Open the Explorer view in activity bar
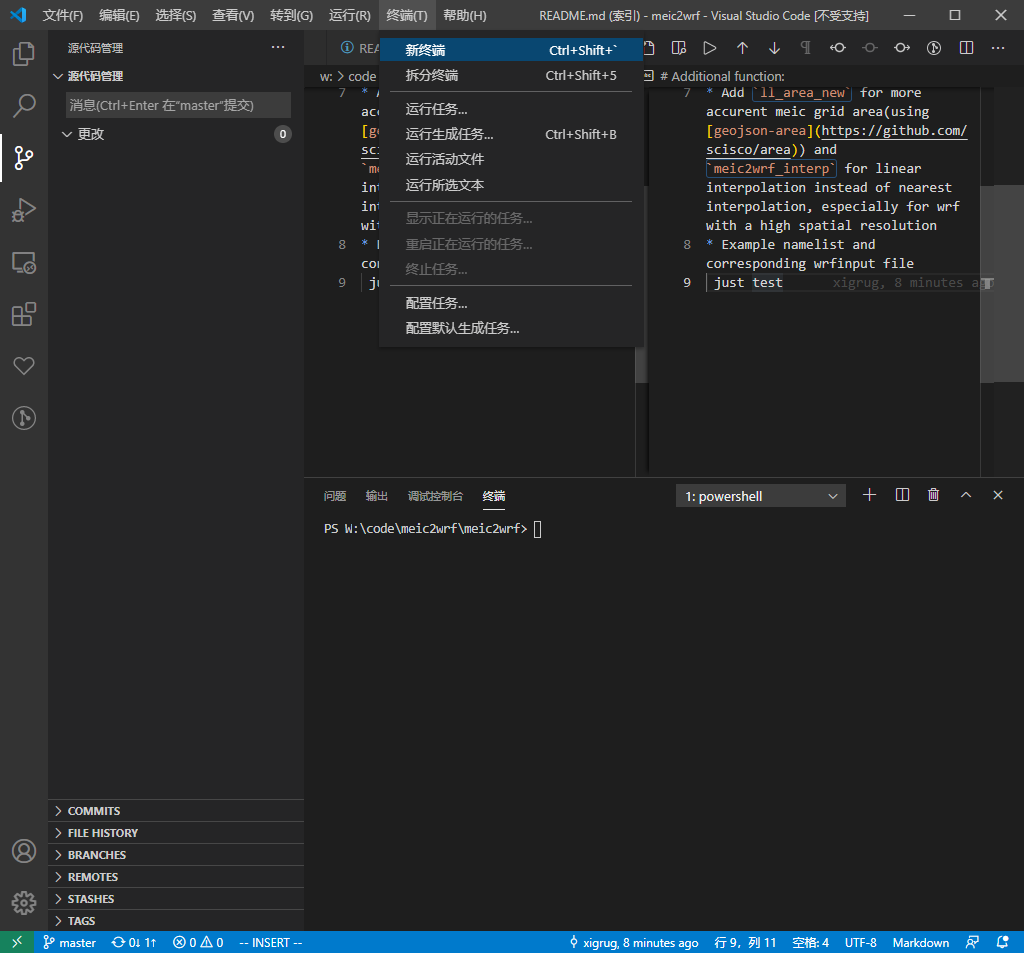 24,54
